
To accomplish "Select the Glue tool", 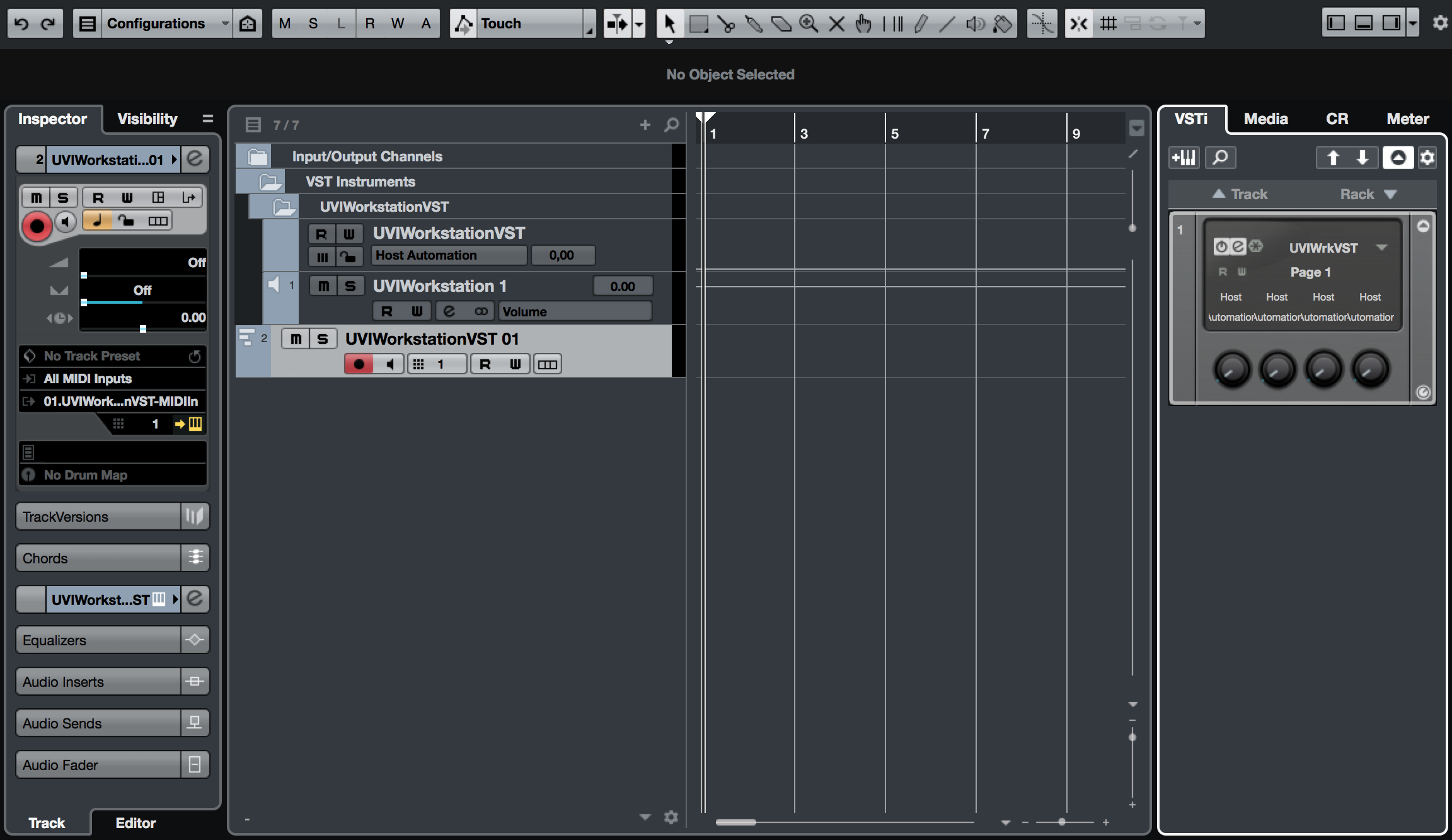I will (754, 24).
